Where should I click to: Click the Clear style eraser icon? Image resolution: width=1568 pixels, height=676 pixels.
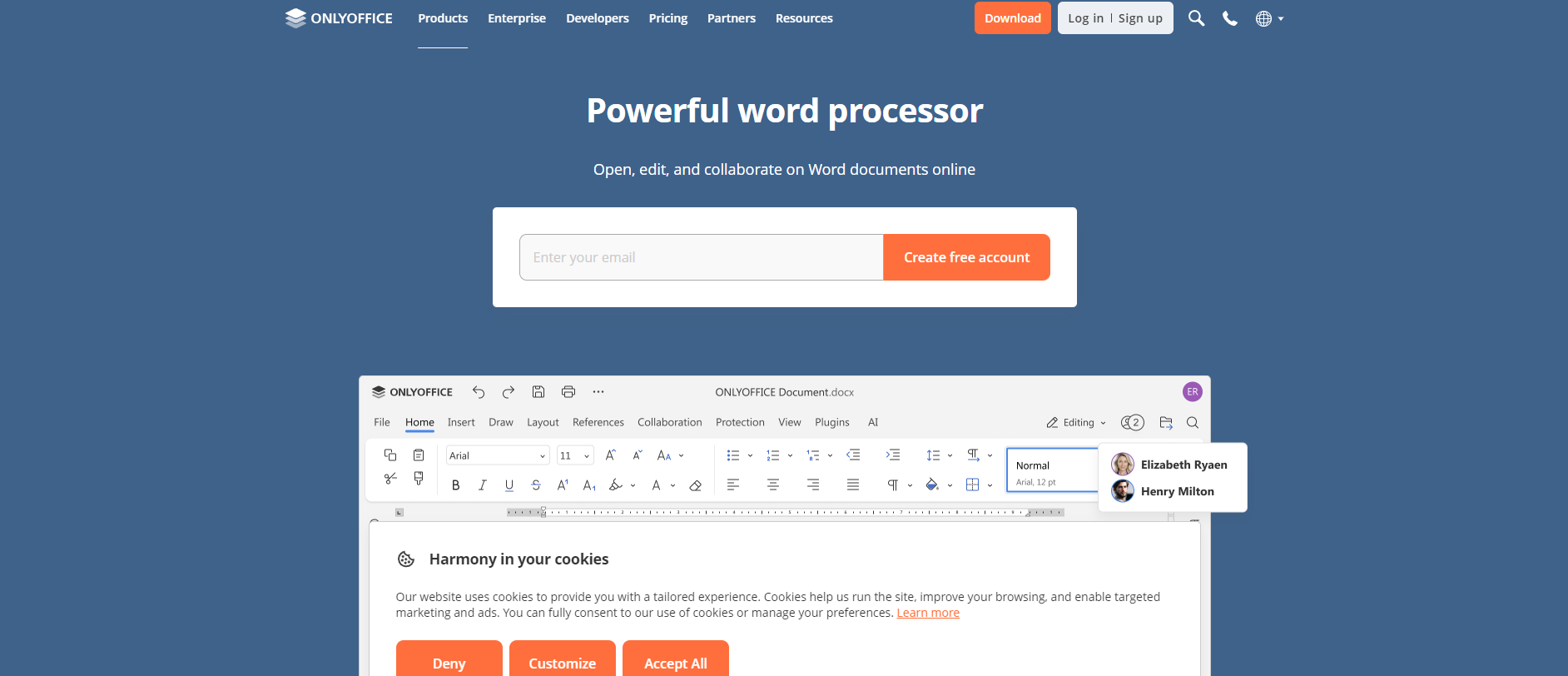coord(696,485)
